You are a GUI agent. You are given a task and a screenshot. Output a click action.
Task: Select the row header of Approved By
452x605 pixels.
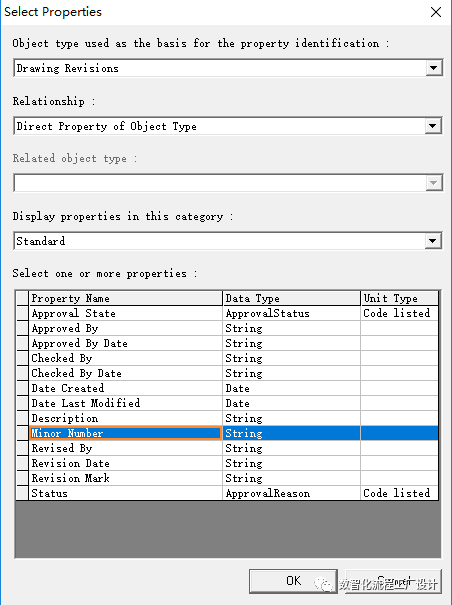point(22,328)
